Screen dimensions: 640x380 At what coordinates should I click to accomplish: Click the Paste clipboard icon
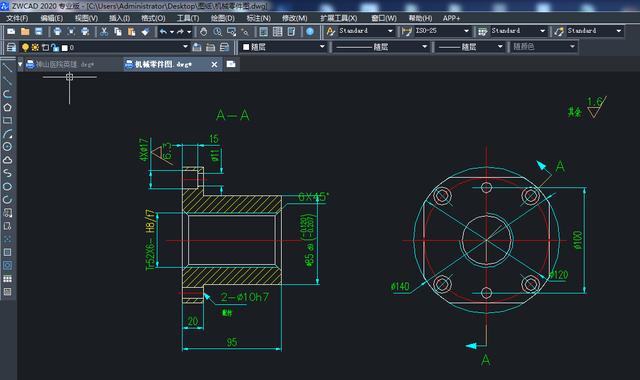tap(131, 31)
